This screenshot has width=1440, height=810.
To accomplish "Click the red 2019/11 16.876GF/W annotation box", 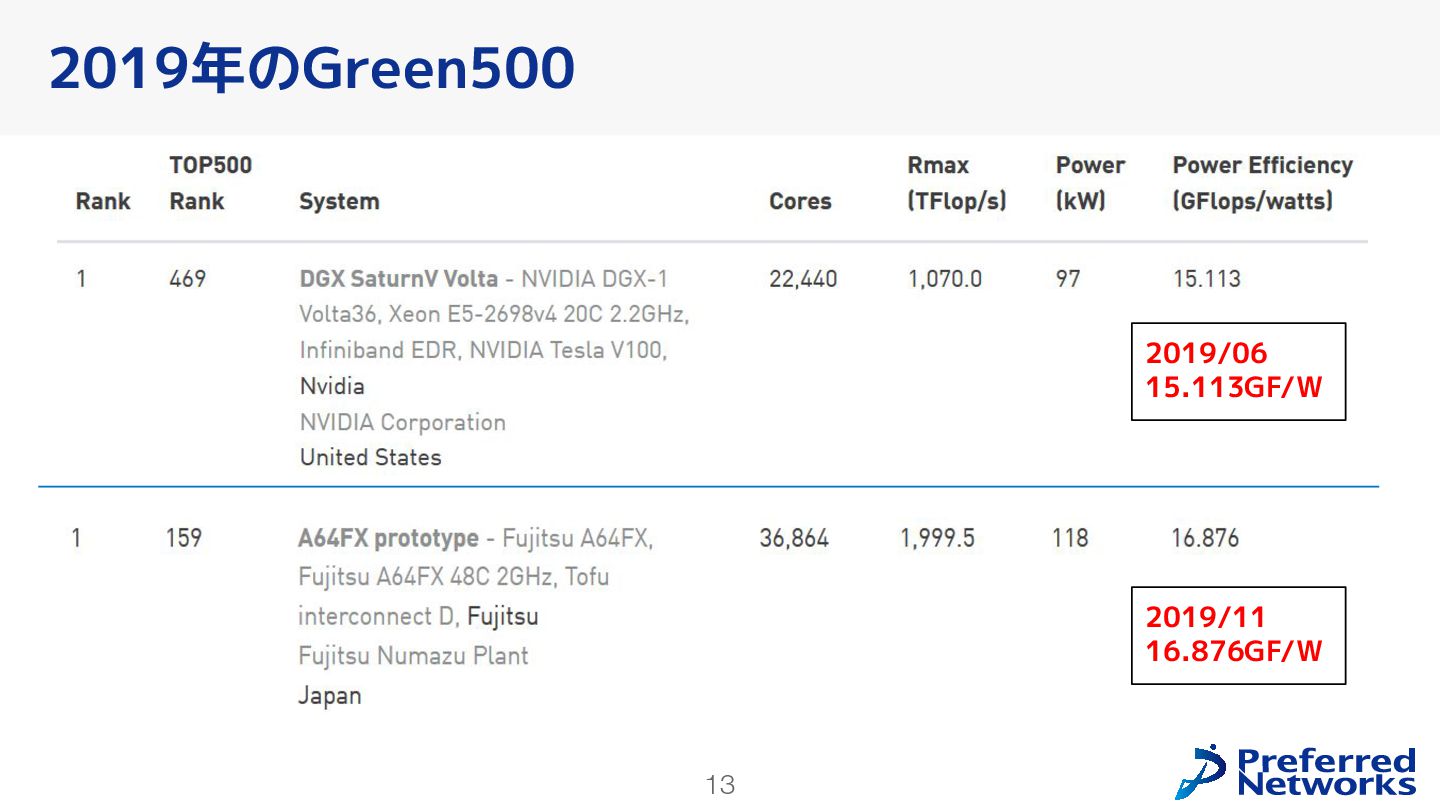I will click(1238, 635).
